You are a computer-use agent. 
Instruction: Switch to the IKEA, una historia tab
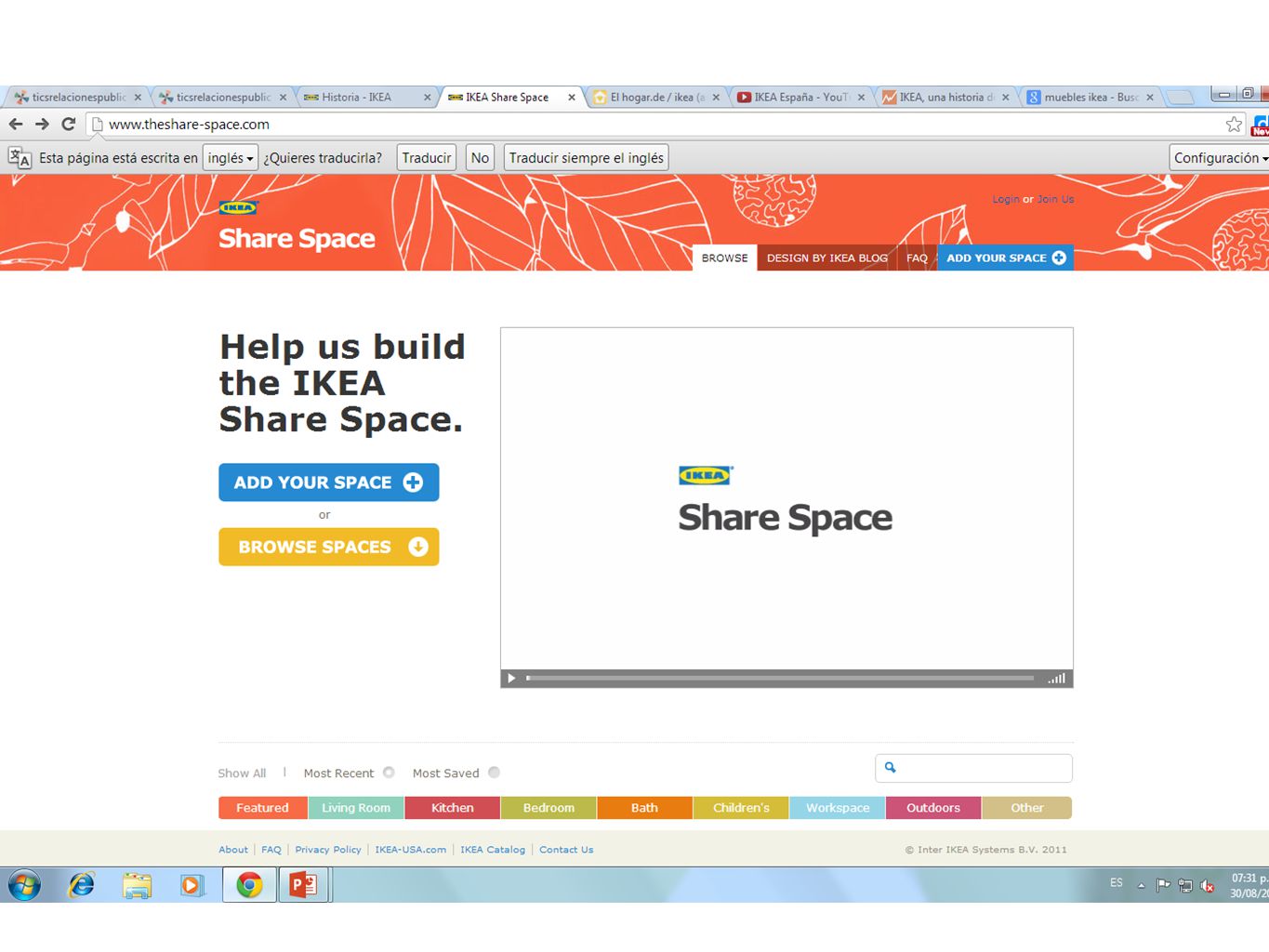click(945, 97)
